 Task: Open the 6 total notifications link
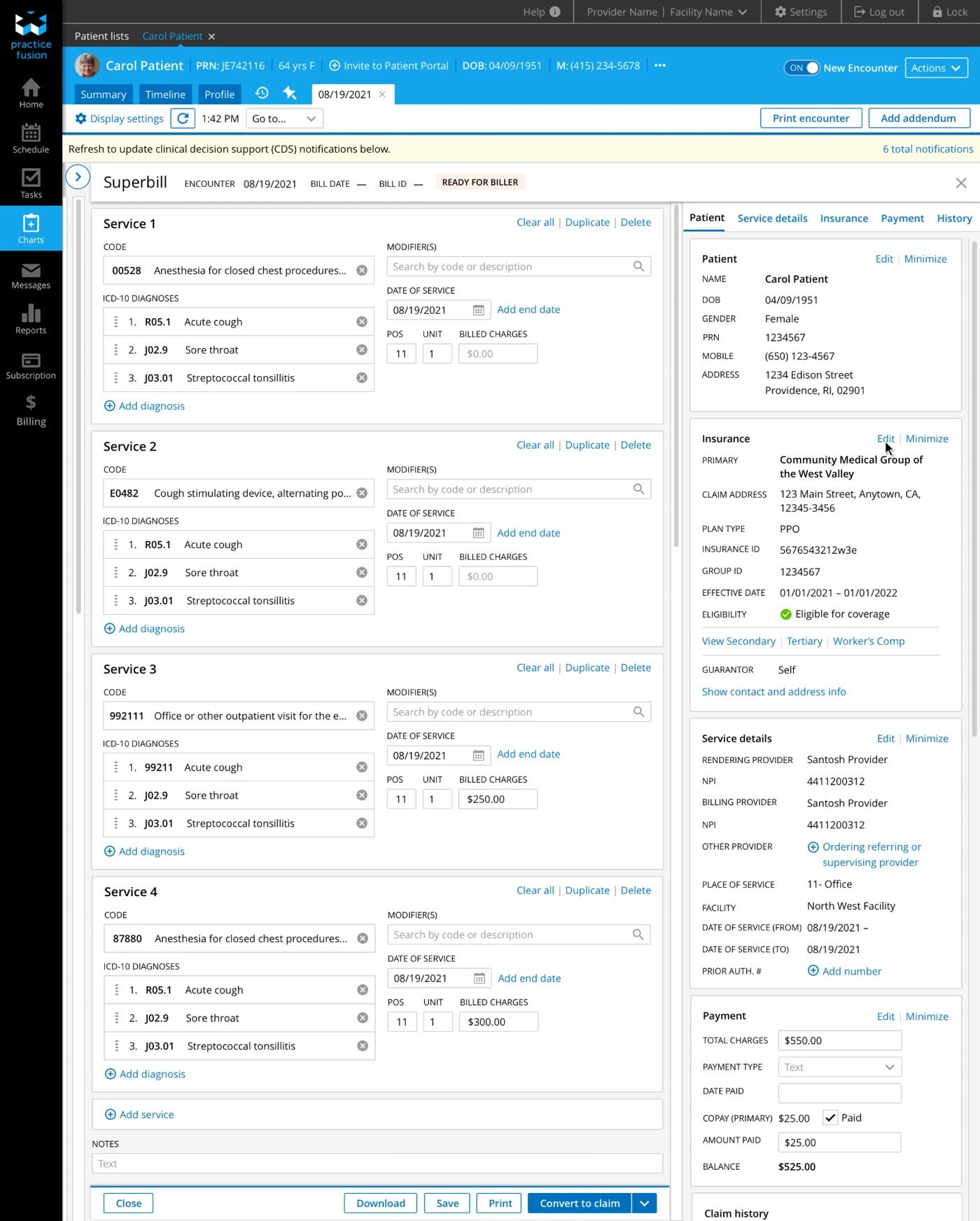pos(927,149)
